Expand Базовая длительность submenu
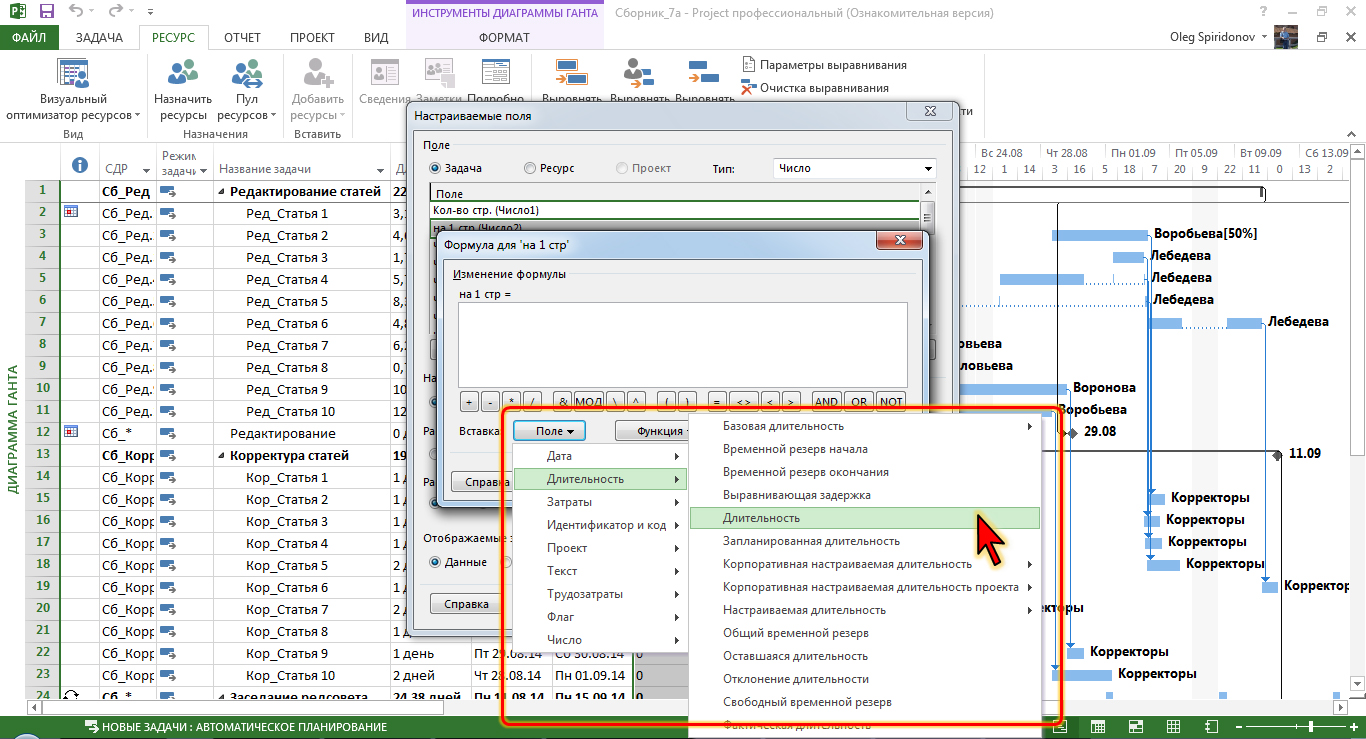Image resolution: width=1366 pixels, height=739 pixels. pos(865,427)
